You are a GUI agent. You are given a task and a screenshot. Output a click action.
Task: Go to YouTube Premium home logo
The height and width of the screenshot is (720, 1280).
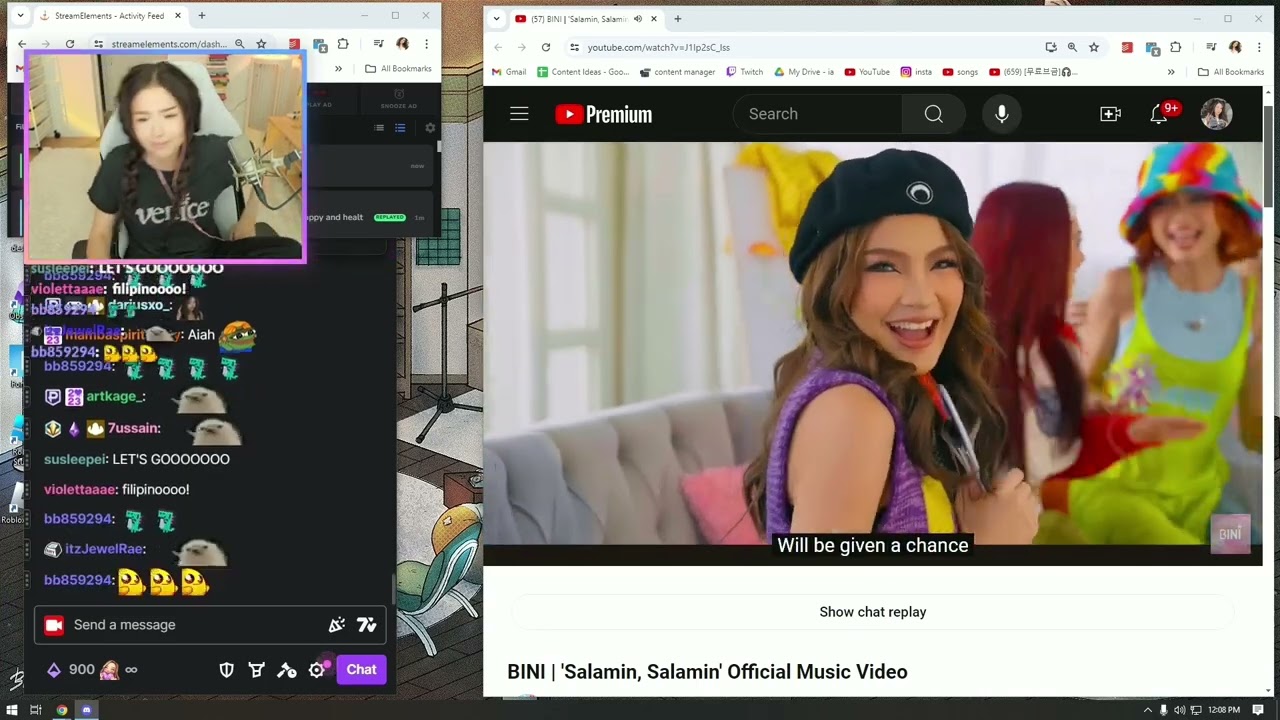[604, 114]
